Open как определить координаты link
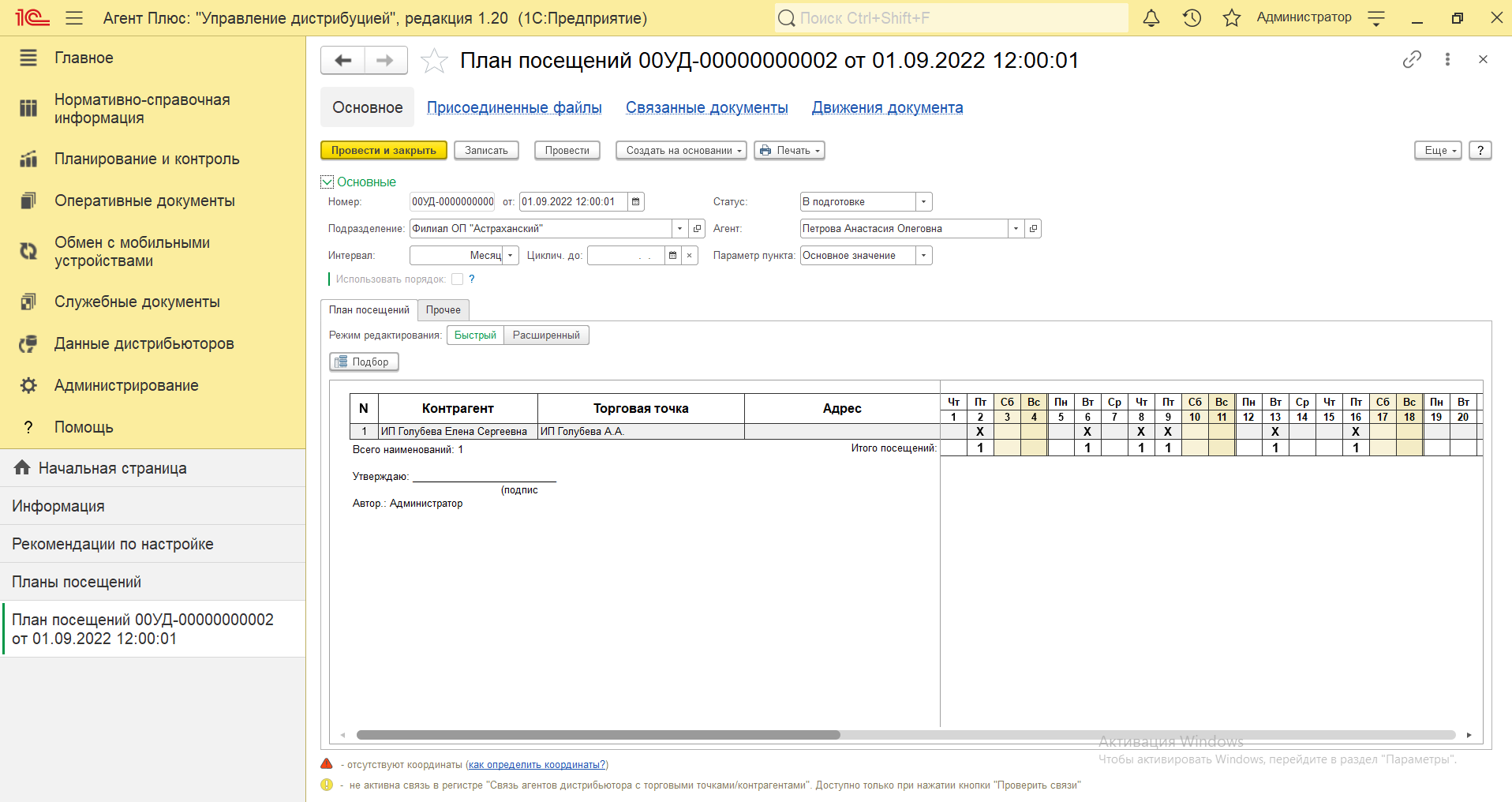1512x802 pixels. tap(537, 764)
